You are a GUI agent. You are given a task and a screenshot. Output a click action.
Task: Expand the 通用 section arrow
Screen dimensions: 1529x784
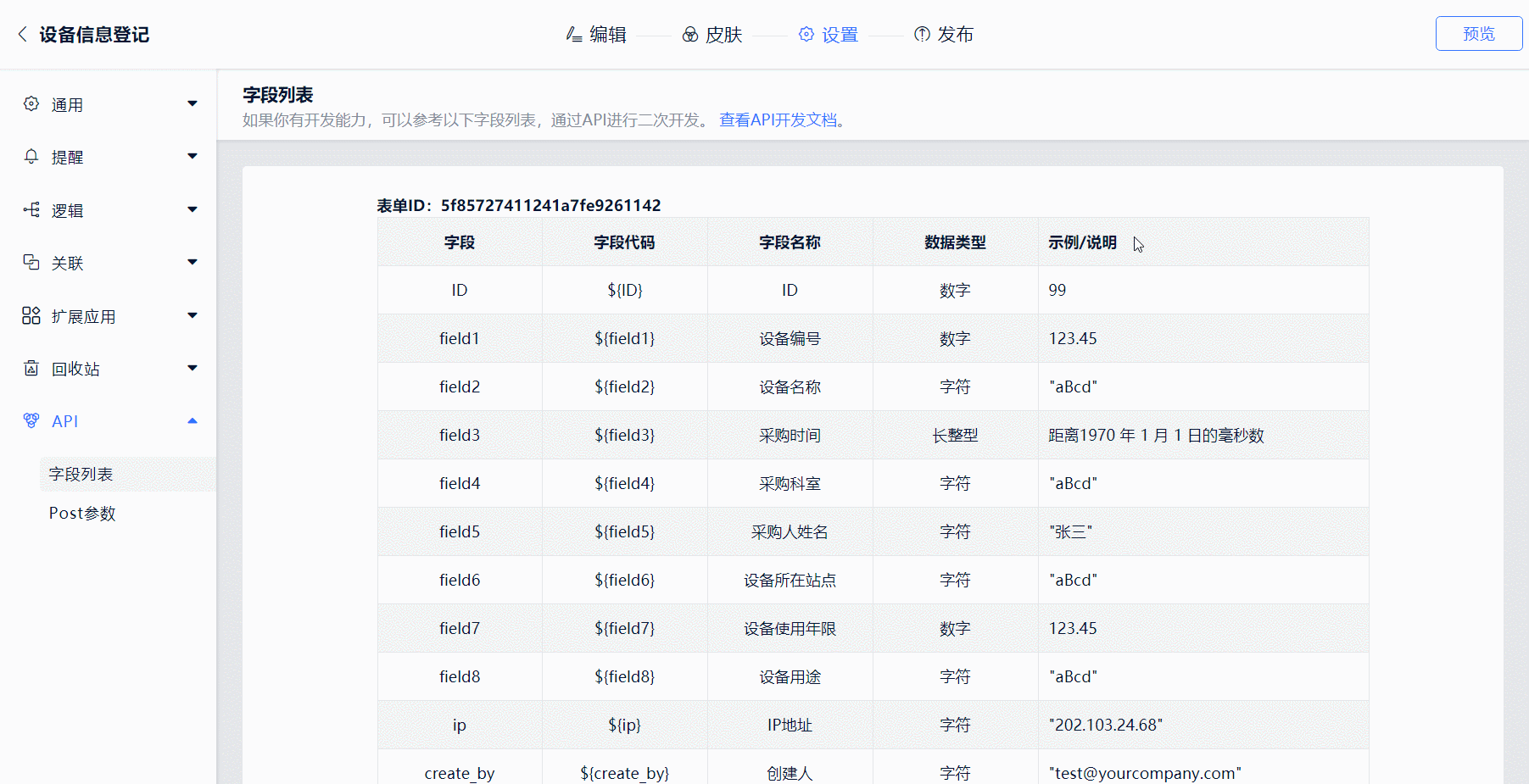pos(193,104)
